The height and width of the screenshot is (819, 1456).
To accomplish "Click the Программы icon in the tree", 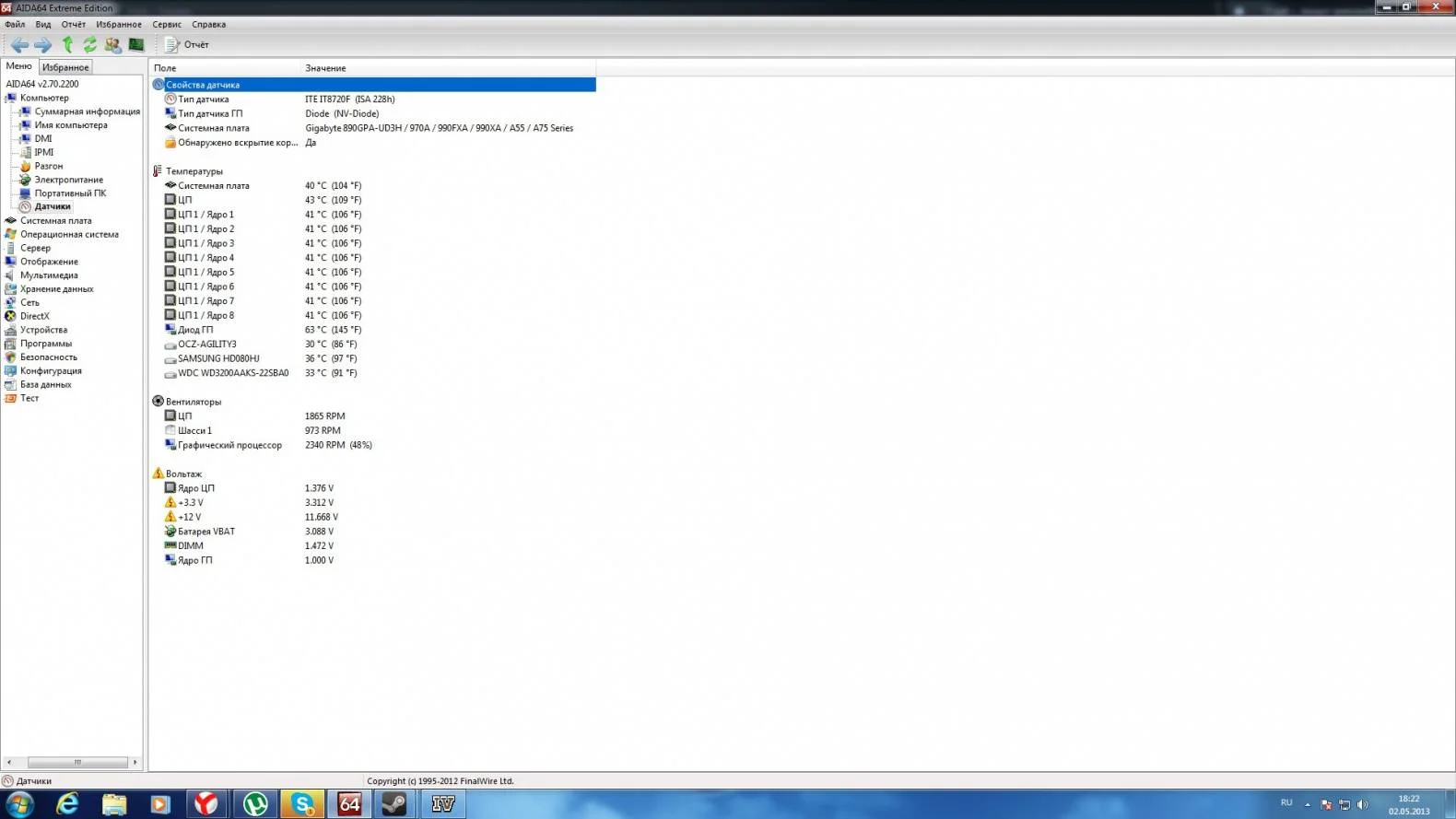I will point(11,344).
